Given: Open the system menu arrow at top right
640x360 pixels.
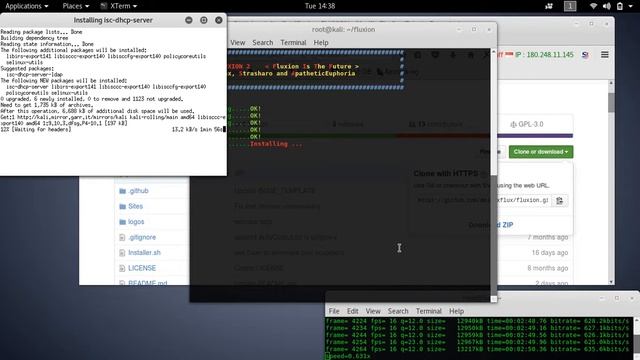Looking at the screenshot, I should (x=631, y=6).
